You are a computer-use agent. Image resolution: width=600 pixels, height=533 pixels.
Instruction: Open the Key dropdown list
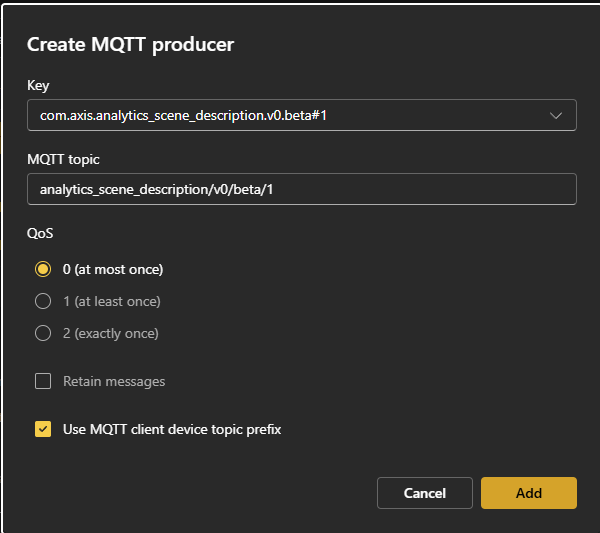(x=302, y=115)
